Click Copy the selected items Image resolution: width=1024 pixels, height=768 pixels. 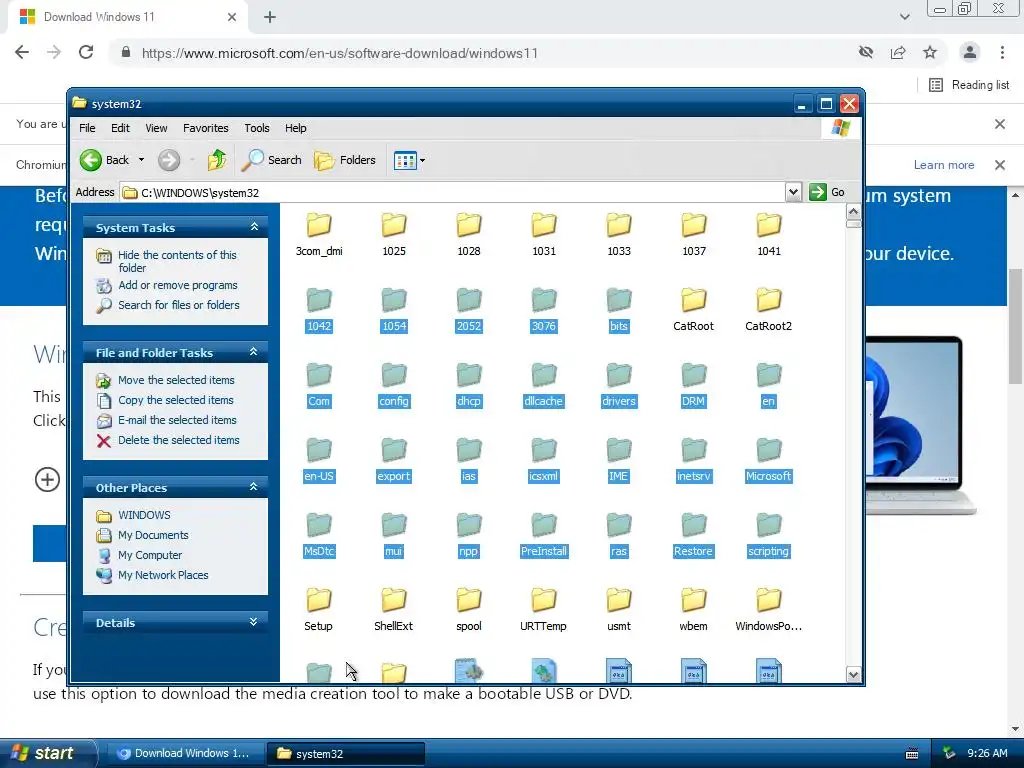coord(176,400)
